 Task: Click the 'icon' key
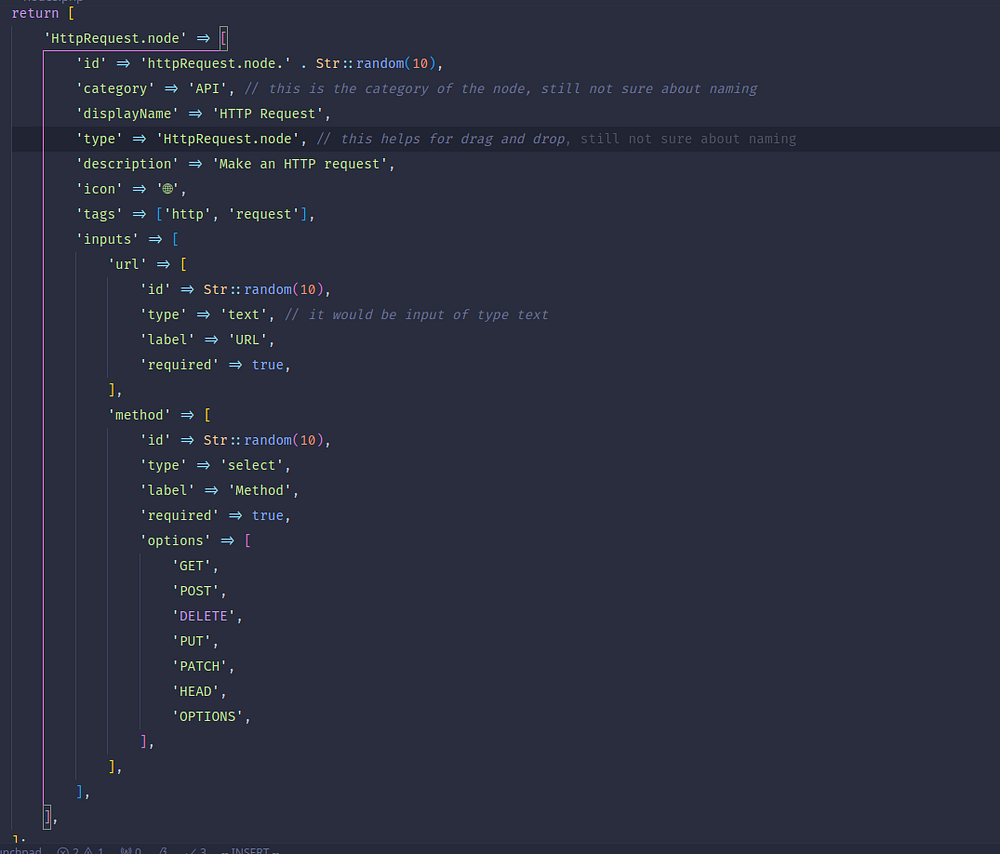tap(99, 189)
